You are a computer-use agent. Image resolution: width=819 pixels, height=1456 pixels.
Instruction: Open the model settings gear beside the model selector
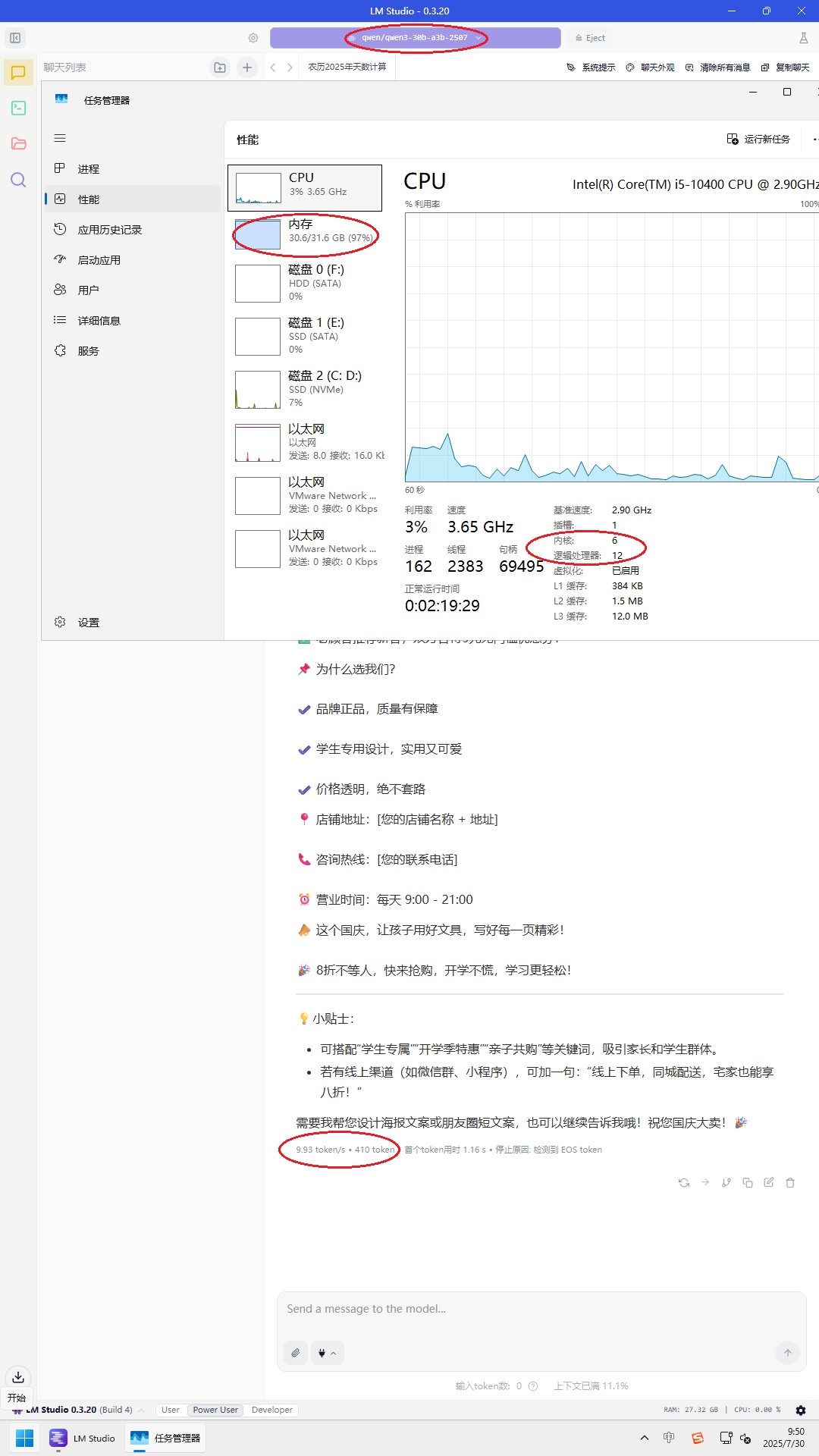pyautogui.click(x=253, y=38)
